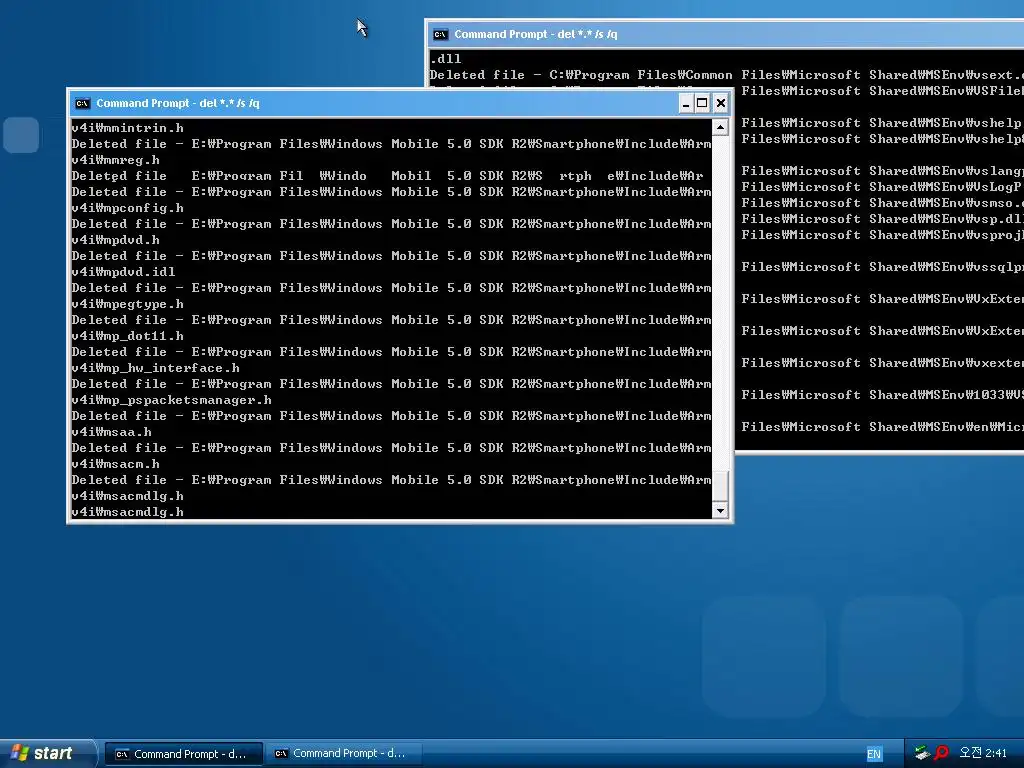The image size is (1024, 768).
Task: Click the 'v4i₩mp_pspacketsmanager.h' output line
Action: coord(172,400)
